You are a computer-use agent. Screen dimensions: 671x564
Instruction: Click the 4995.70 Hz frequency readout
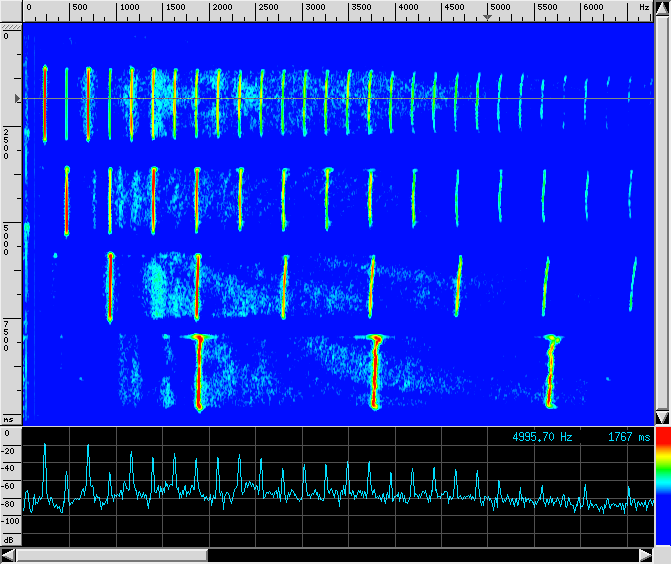pos(542,437)
